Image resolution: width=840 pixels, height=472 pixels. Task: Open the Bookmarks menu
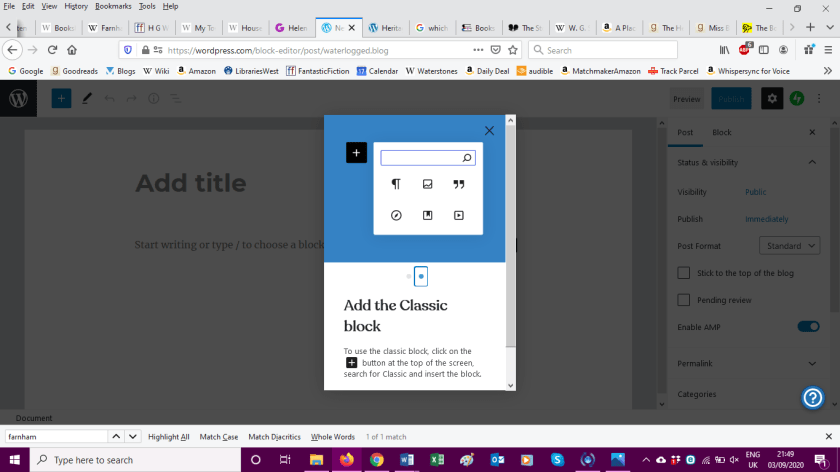(112, 6)
